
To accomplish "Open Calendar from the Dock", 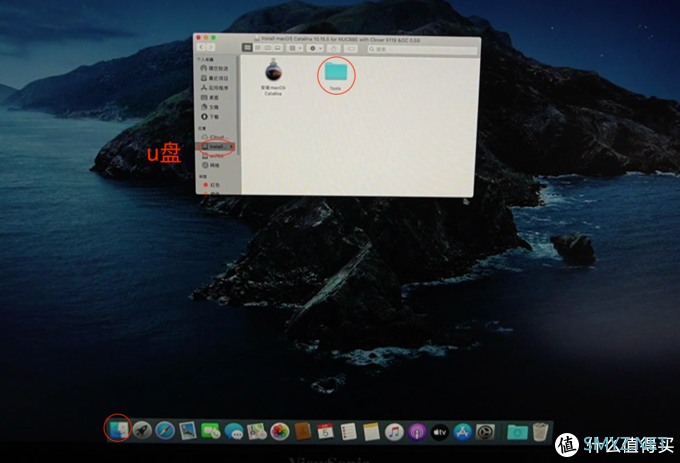I will pos(325,432).
